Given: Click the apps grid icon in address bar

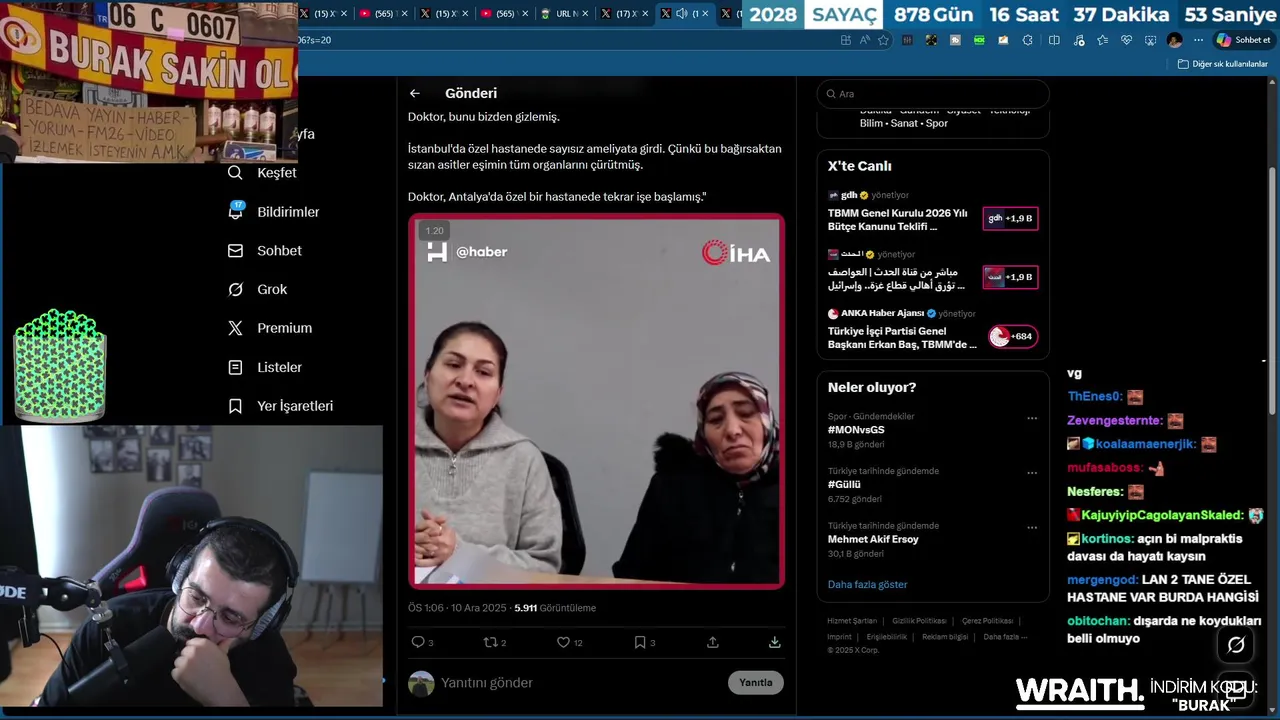Looking at the screenshot, I should (x=846, y=40).
